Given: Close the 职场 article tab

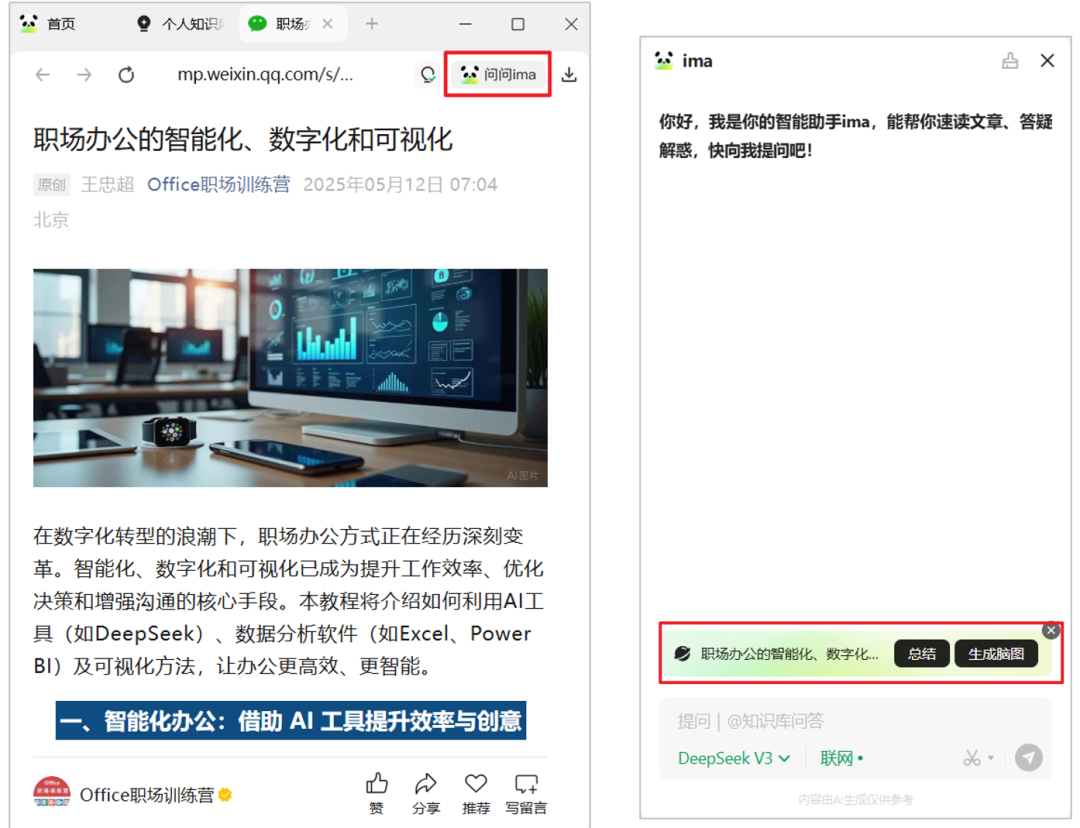Looking at the screenshot, I should click(328, 24).
